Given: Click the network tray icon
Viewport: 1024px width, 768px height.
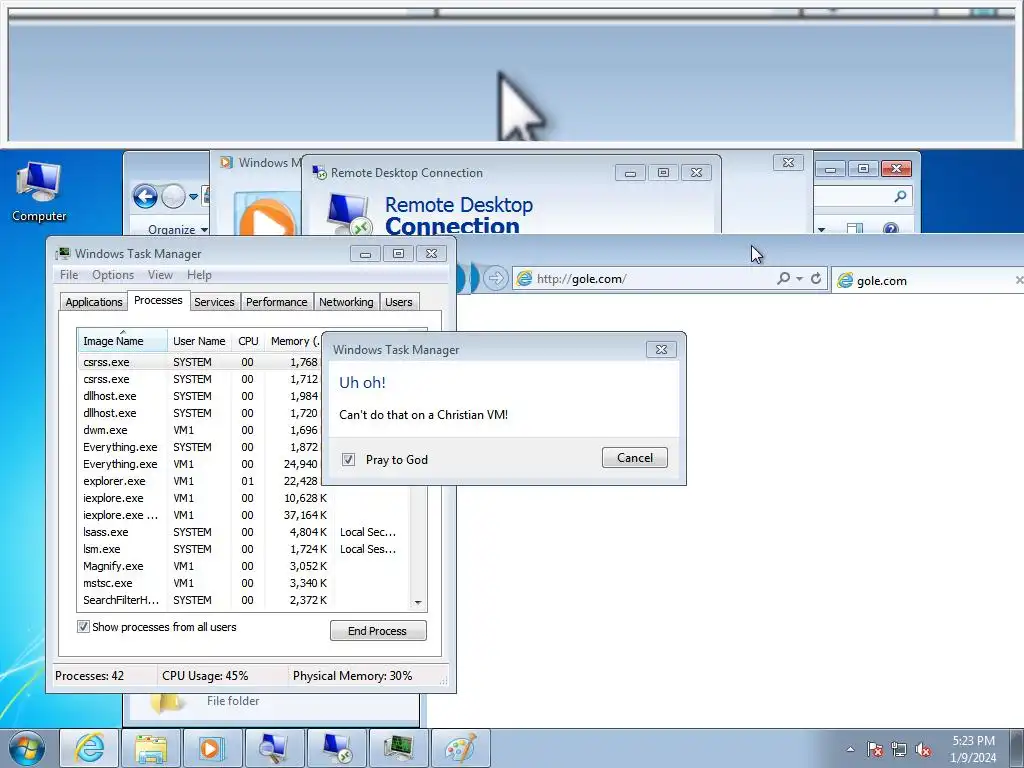Looking at the screenshot, I should tap(899, 749).
